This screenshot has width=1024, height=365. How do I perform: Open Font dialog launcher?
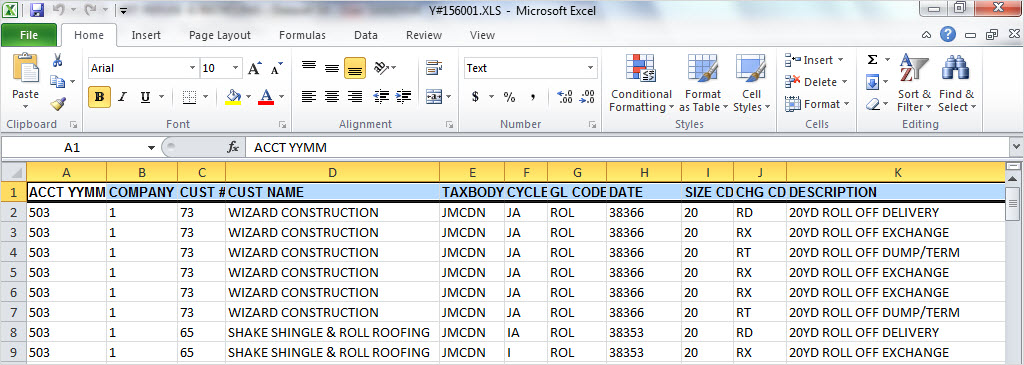[283, 124]
